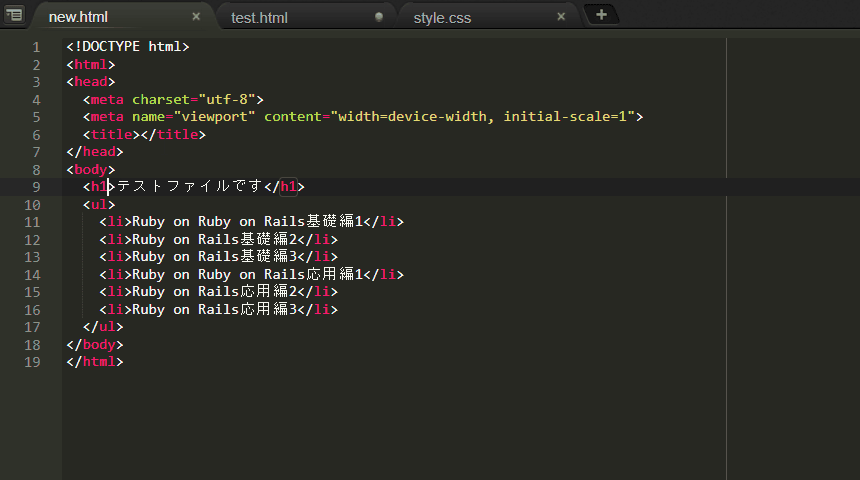
Task: Close the style.css tab
Action: [561, 17]
